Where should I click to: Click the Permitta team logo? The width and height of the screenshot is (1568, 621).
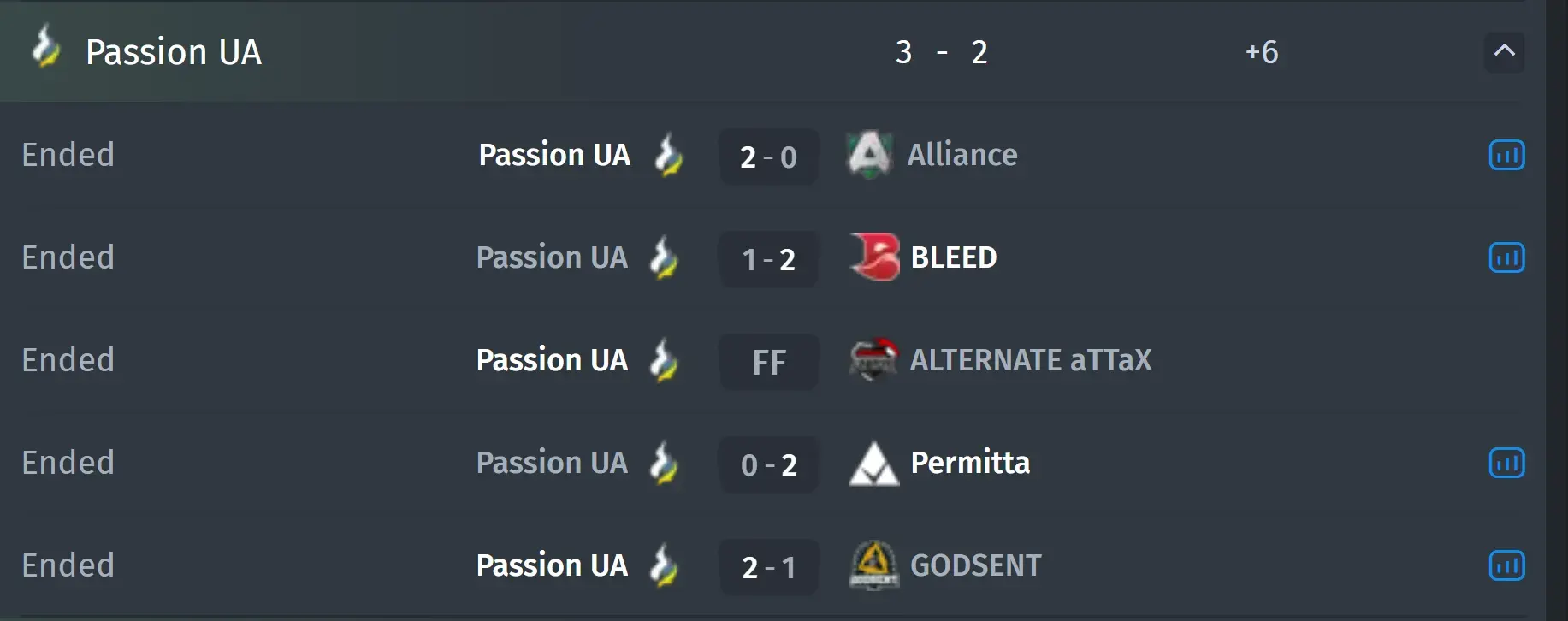873,463
